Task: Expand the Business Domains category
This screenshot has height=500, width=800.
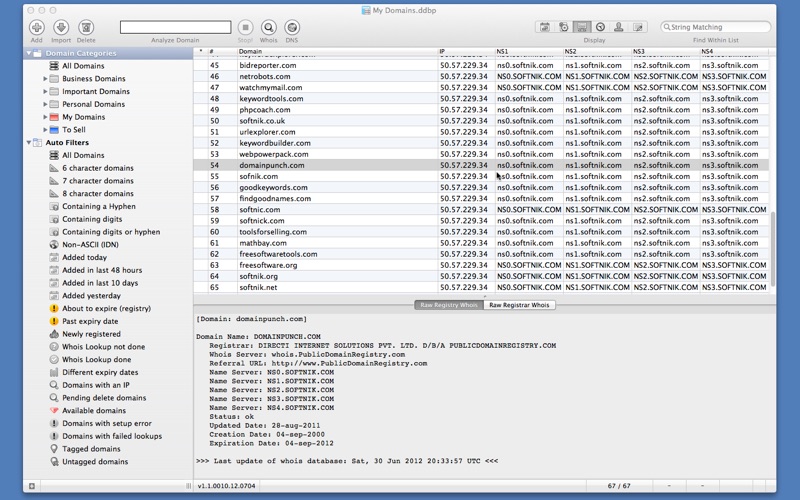Action: coord(45,79)
